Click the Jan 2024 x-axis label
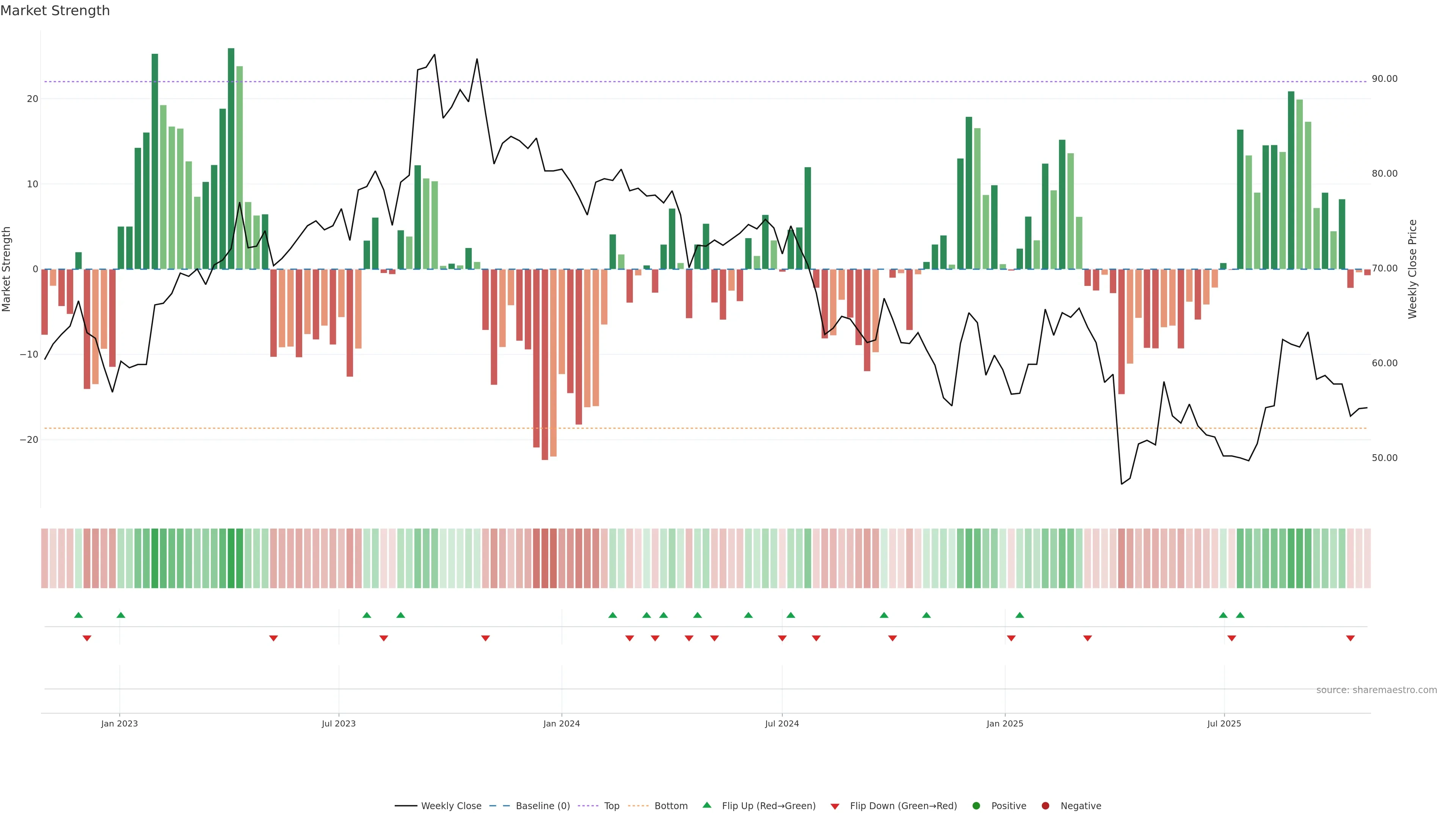This screenshot has width=1456, height=819. click(x=561, y=723)
